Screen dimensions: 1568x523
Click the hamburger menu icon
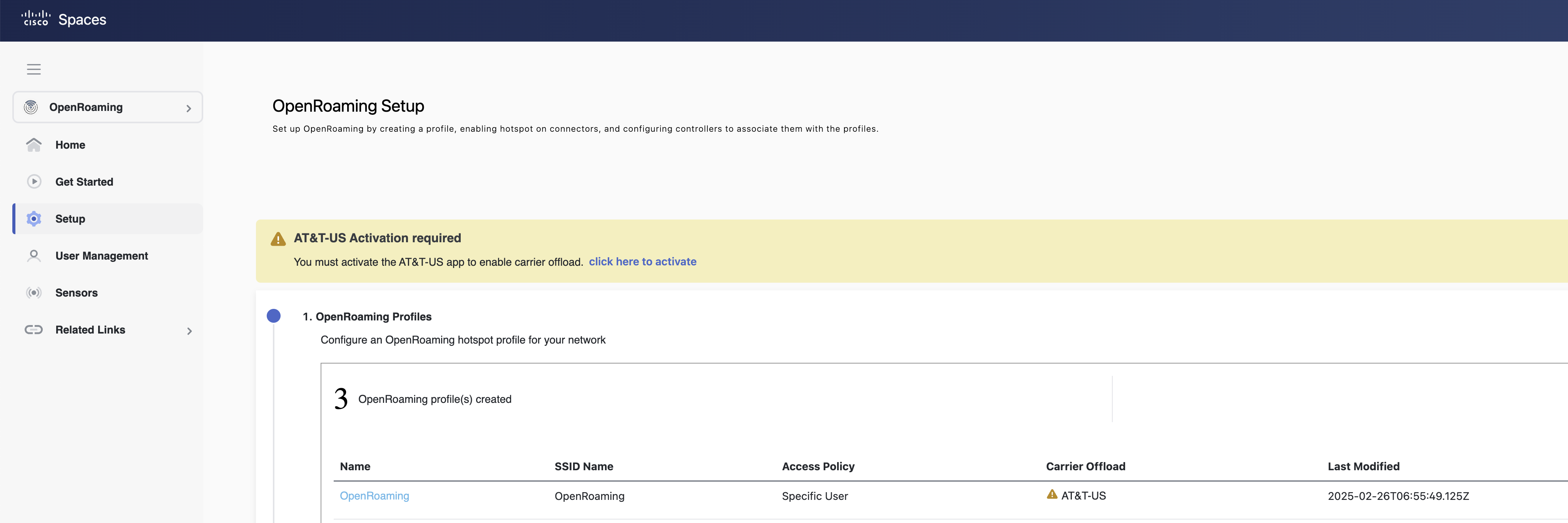[x=33, y=69]
